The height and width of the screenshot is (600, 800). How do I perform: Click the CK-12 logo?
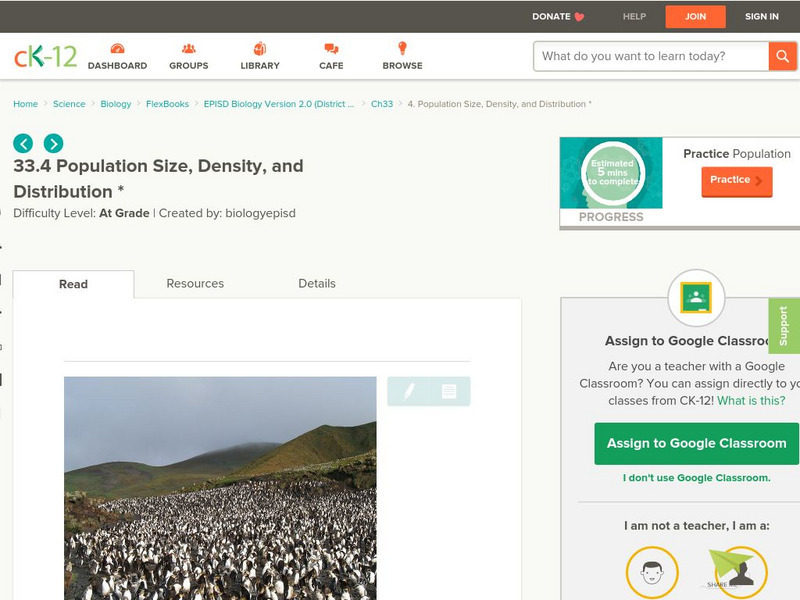tap(45, 56)
